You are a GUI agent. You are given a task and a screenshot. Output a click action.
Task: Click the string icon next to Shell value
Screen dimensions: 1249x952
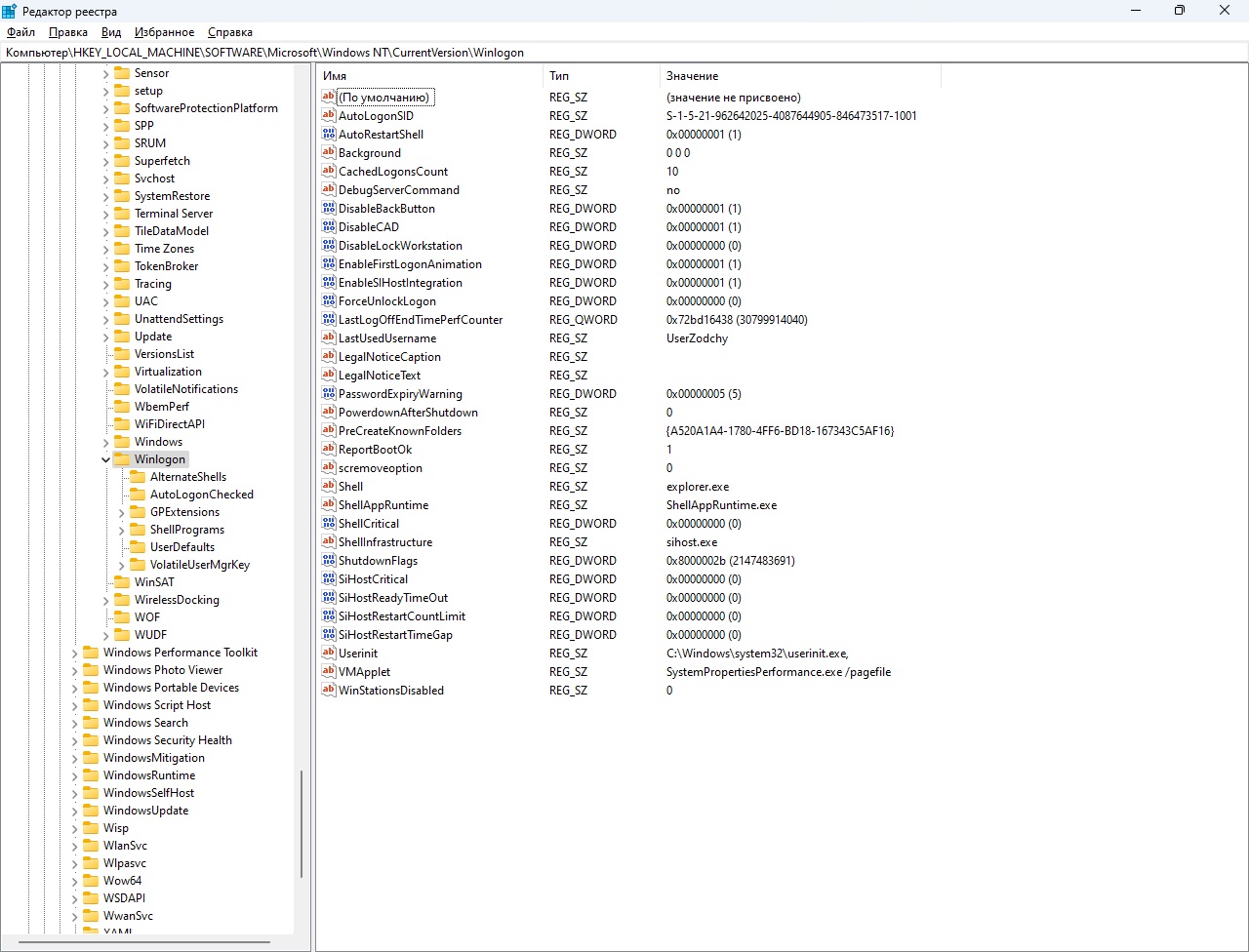(329, 487)
